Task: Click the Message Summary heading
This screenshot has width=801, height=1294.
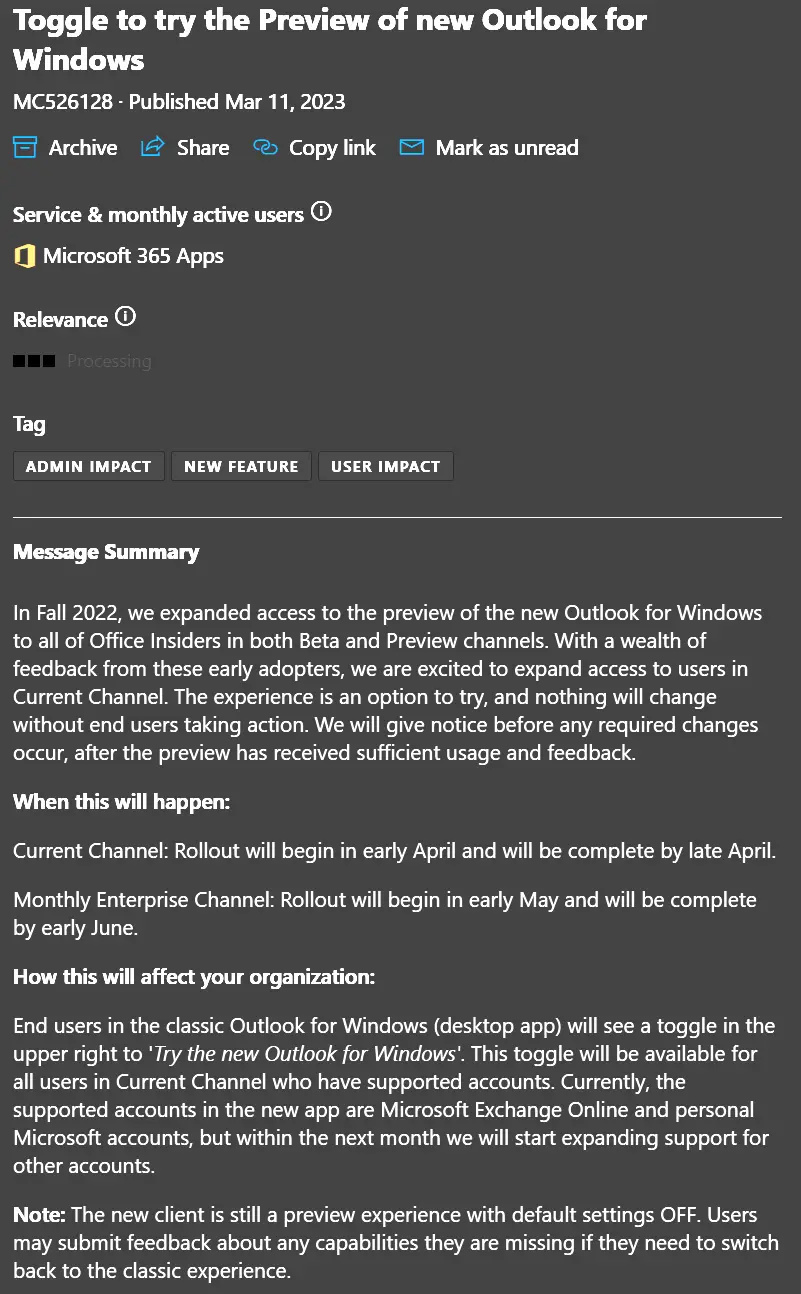Action: click(x=106, y=552)
